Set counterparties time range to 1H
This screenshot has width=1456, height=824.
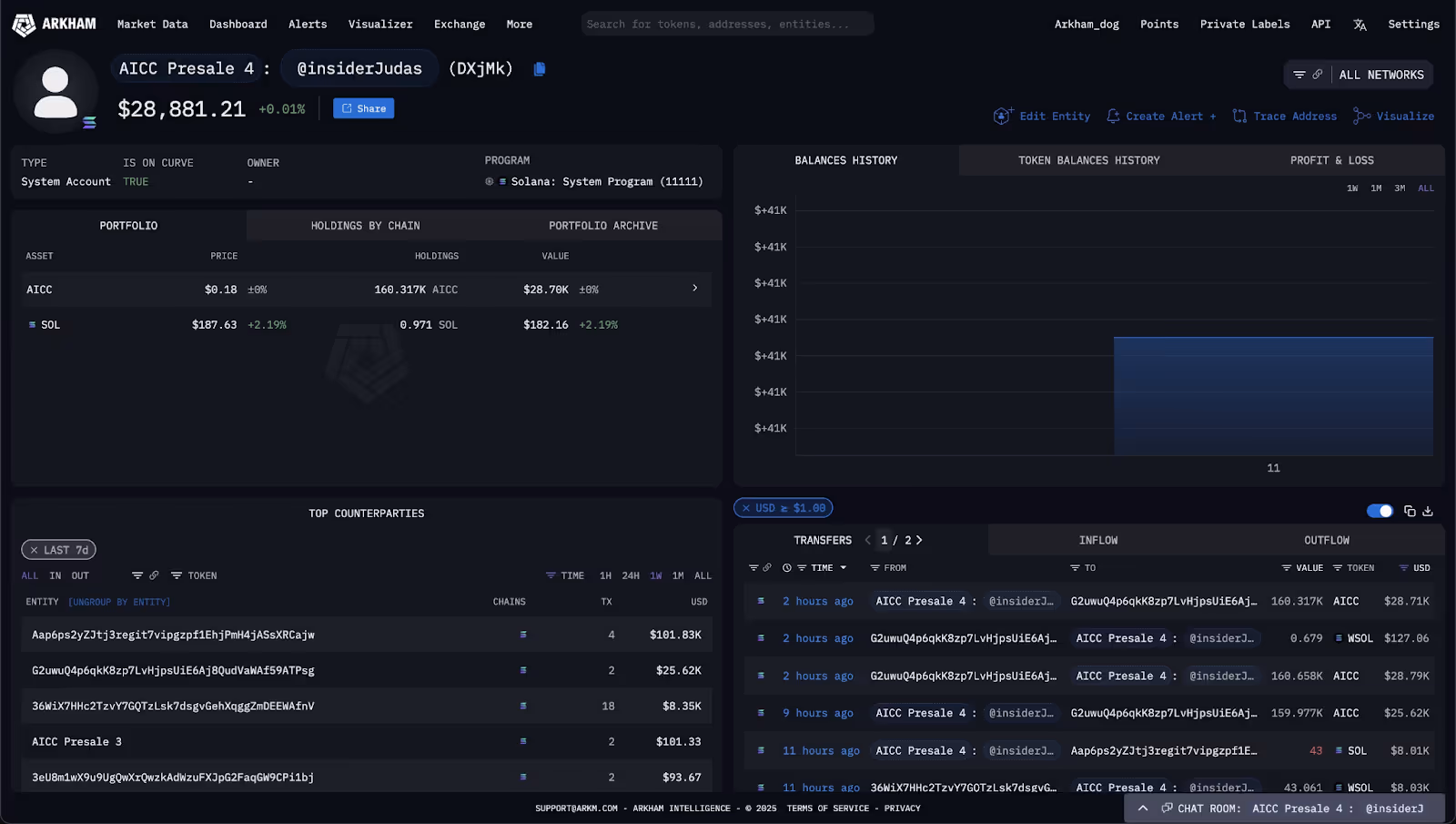click(605, 575)
